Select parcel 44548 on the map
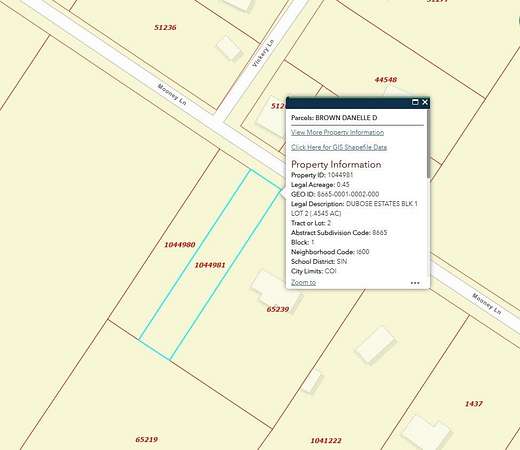Screen dimensions: 520x450 click(386, 80)
